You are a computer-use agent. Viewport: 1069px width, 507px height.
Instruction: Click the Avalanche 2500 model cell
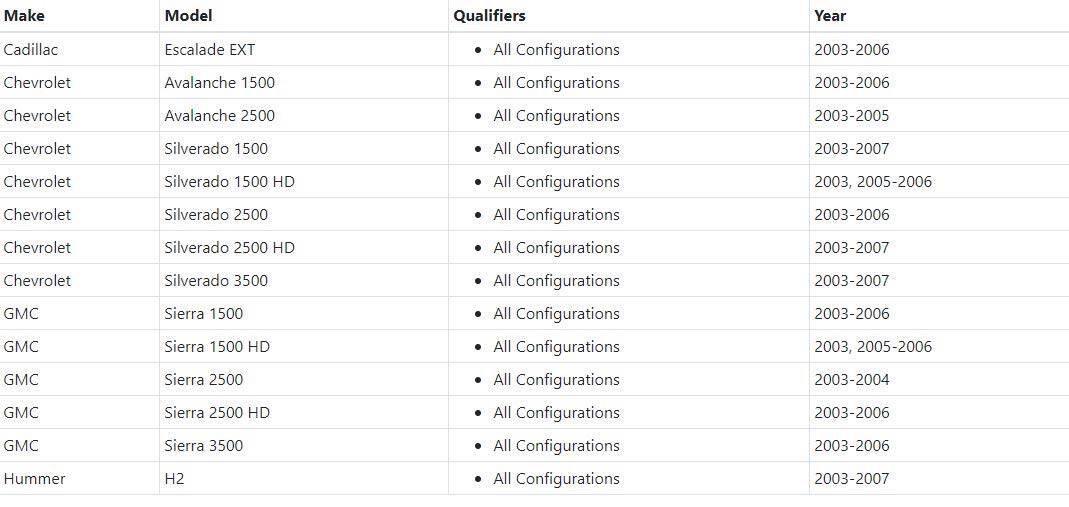point(219,116)
